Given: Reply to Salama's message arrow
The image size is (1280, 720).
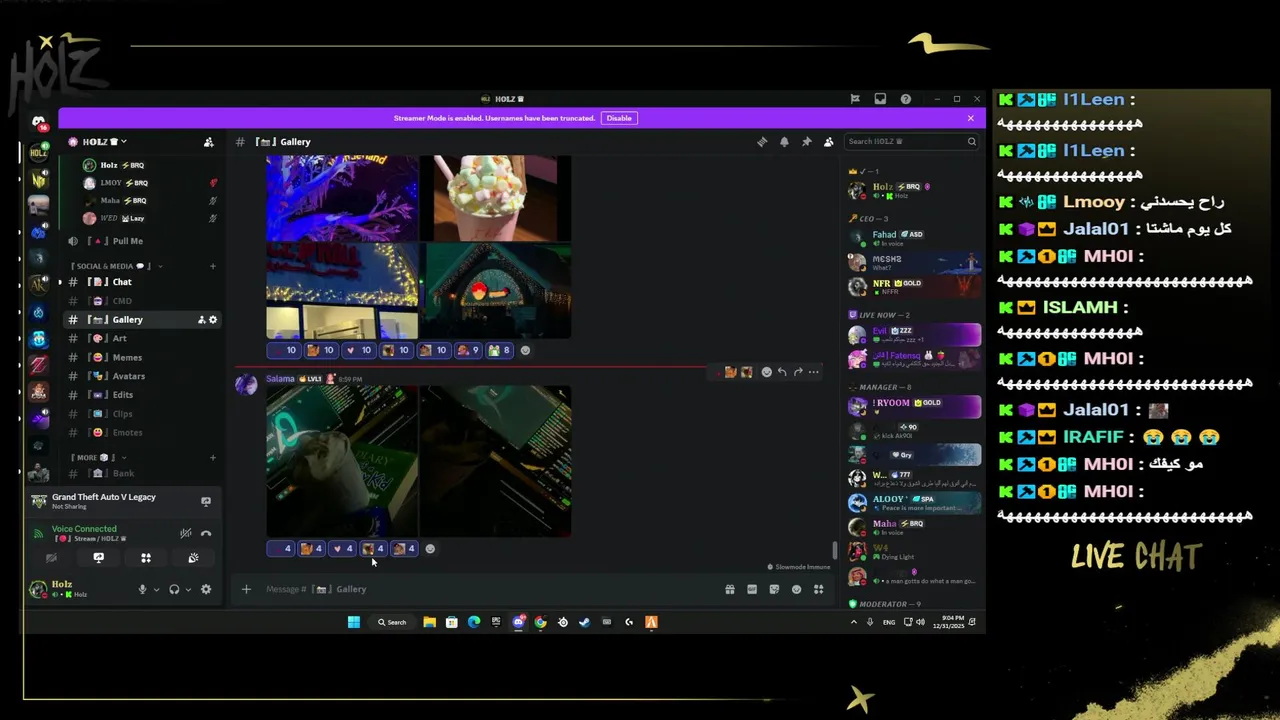Looking at the screenshot, I should coord(782,372).
